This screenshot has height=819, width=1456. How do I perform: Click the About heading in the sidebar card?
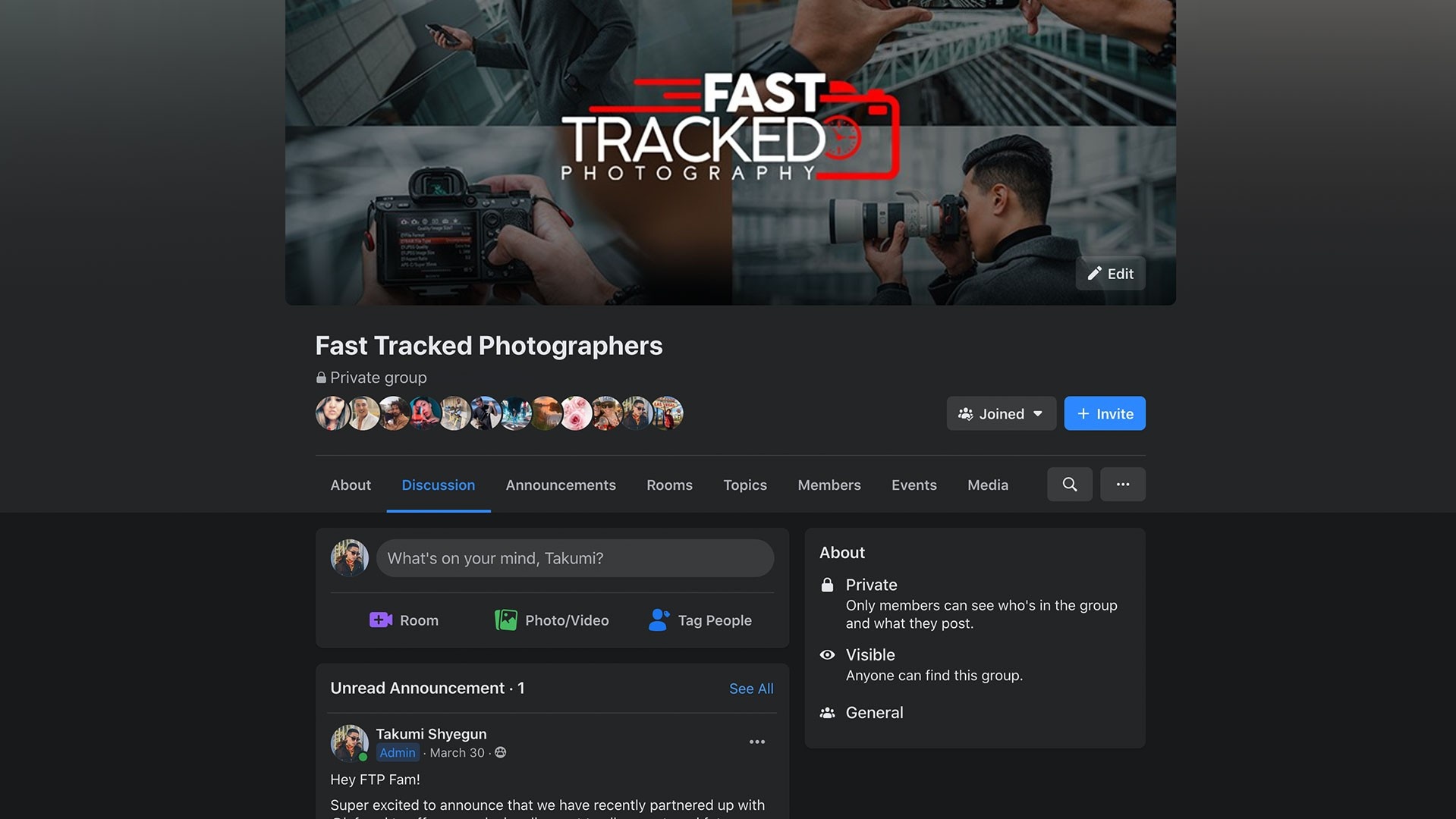point(842,553)
